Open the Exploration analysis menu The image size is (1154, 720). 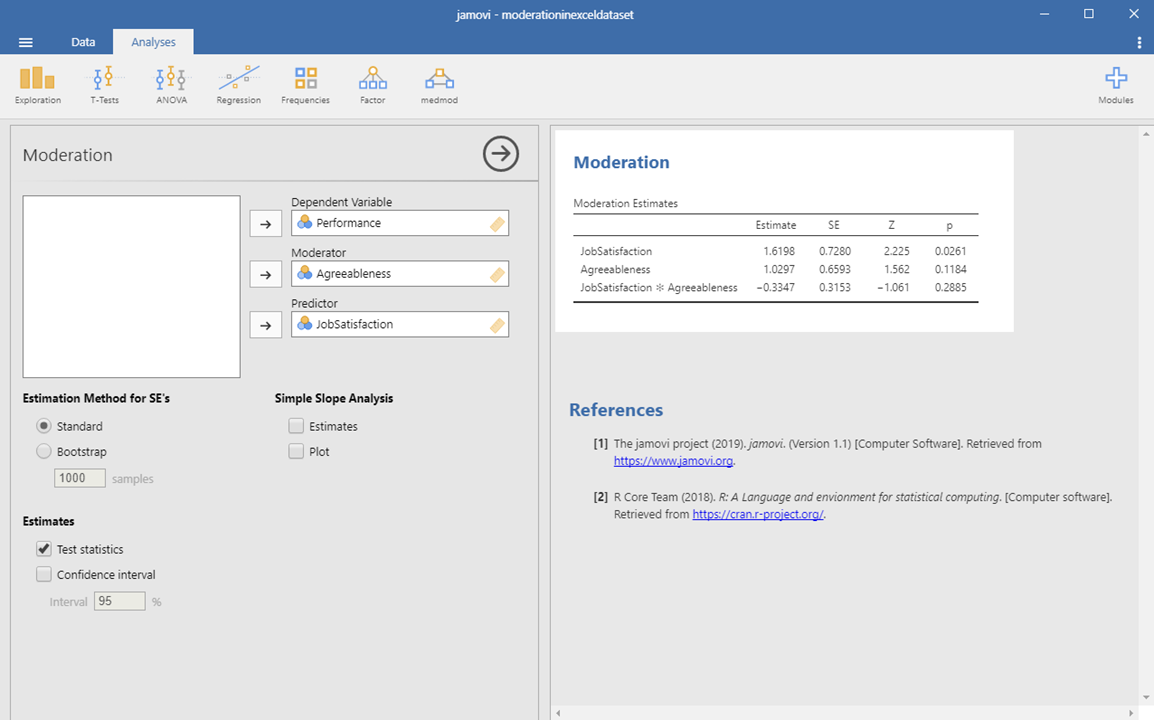click(38, 84)
